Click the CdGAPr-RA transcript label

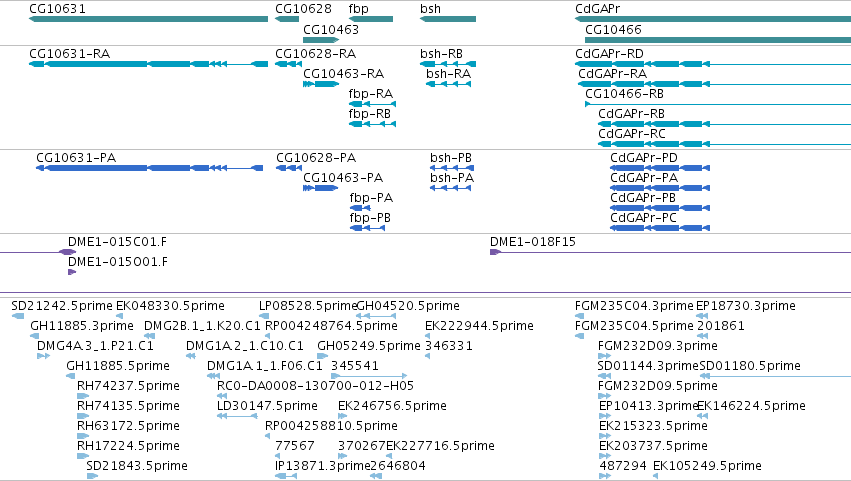[612, 74]
